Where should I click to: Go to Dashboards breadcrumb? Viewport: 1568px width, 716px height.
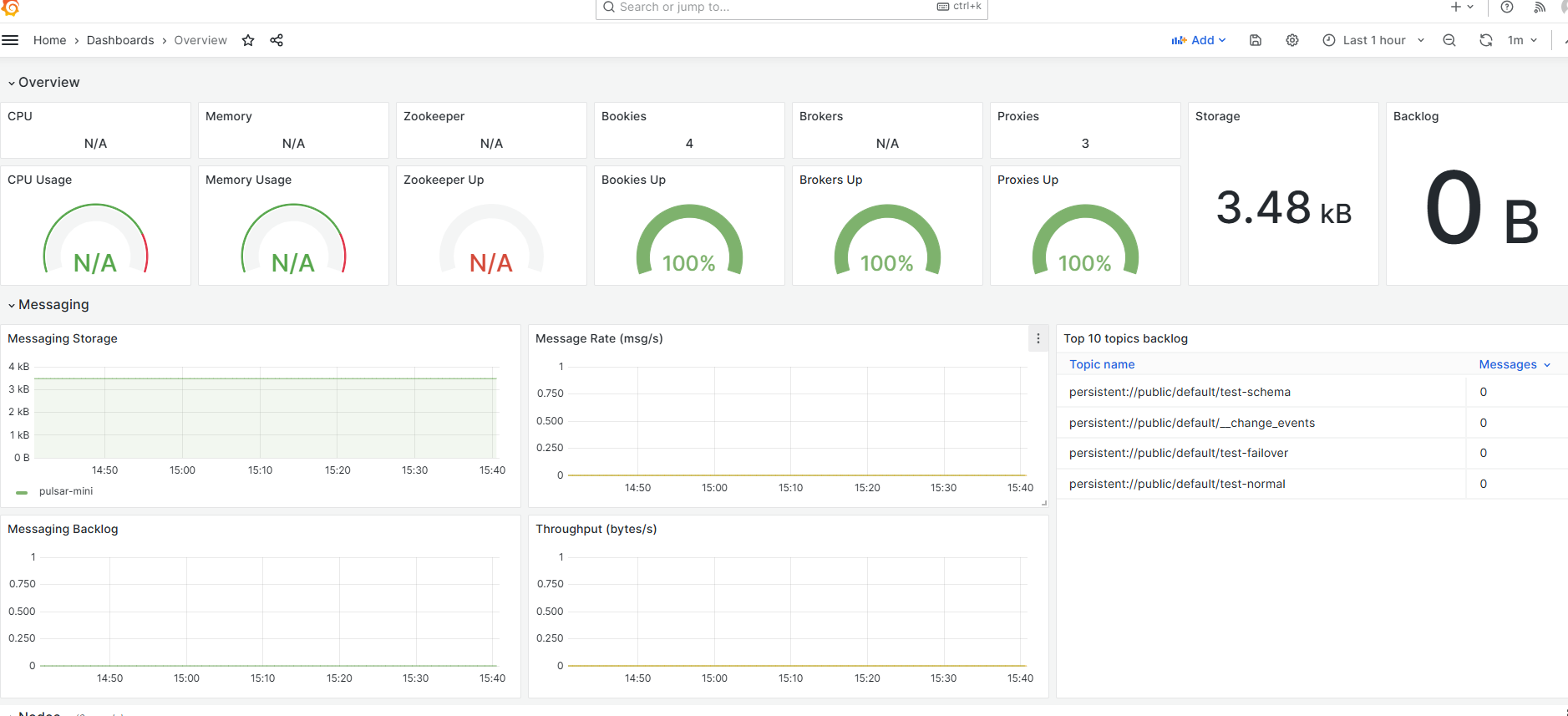pyautogui.click(x=120, y=40)
